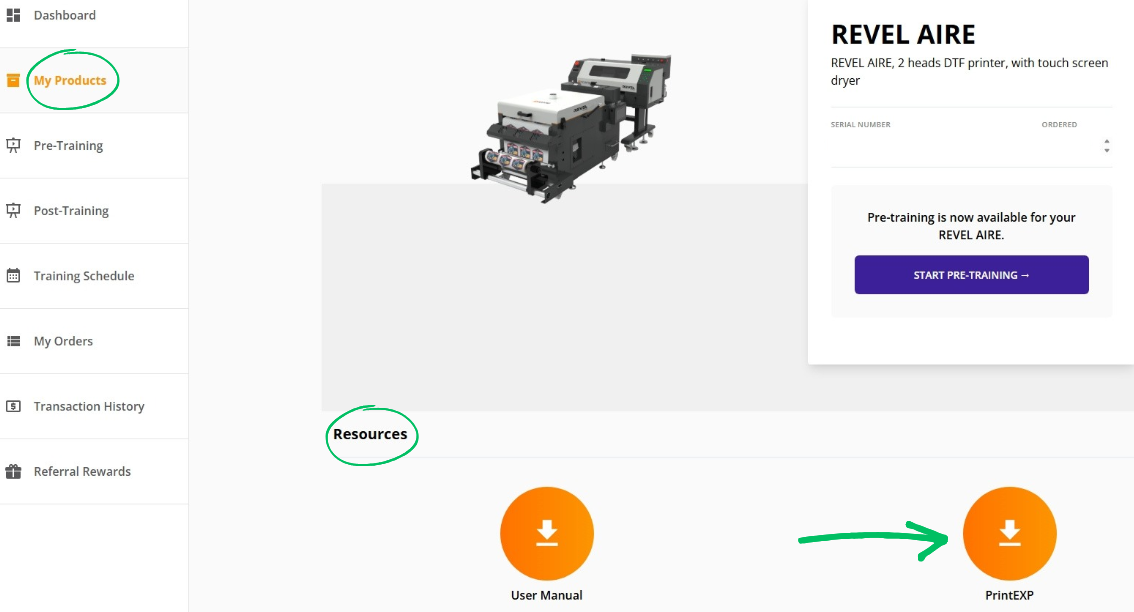Click the Training Schedule calendar icon
Screen dimensions: 1134x612
coord(13,276)
